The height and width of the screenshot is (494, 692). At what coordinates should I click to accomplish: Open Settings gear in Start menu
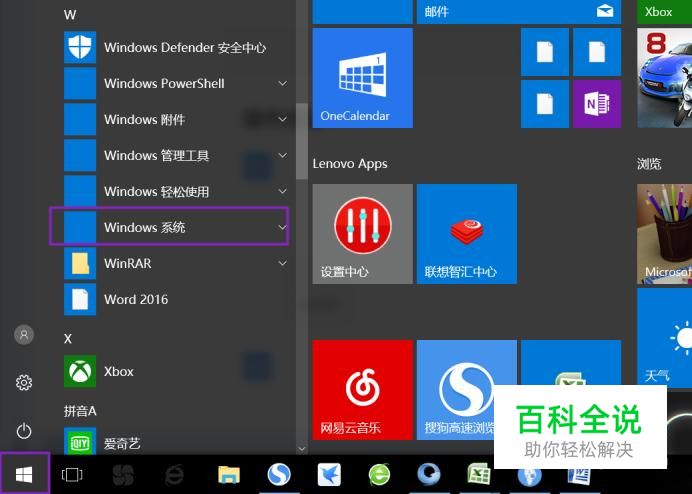(24, 382)
